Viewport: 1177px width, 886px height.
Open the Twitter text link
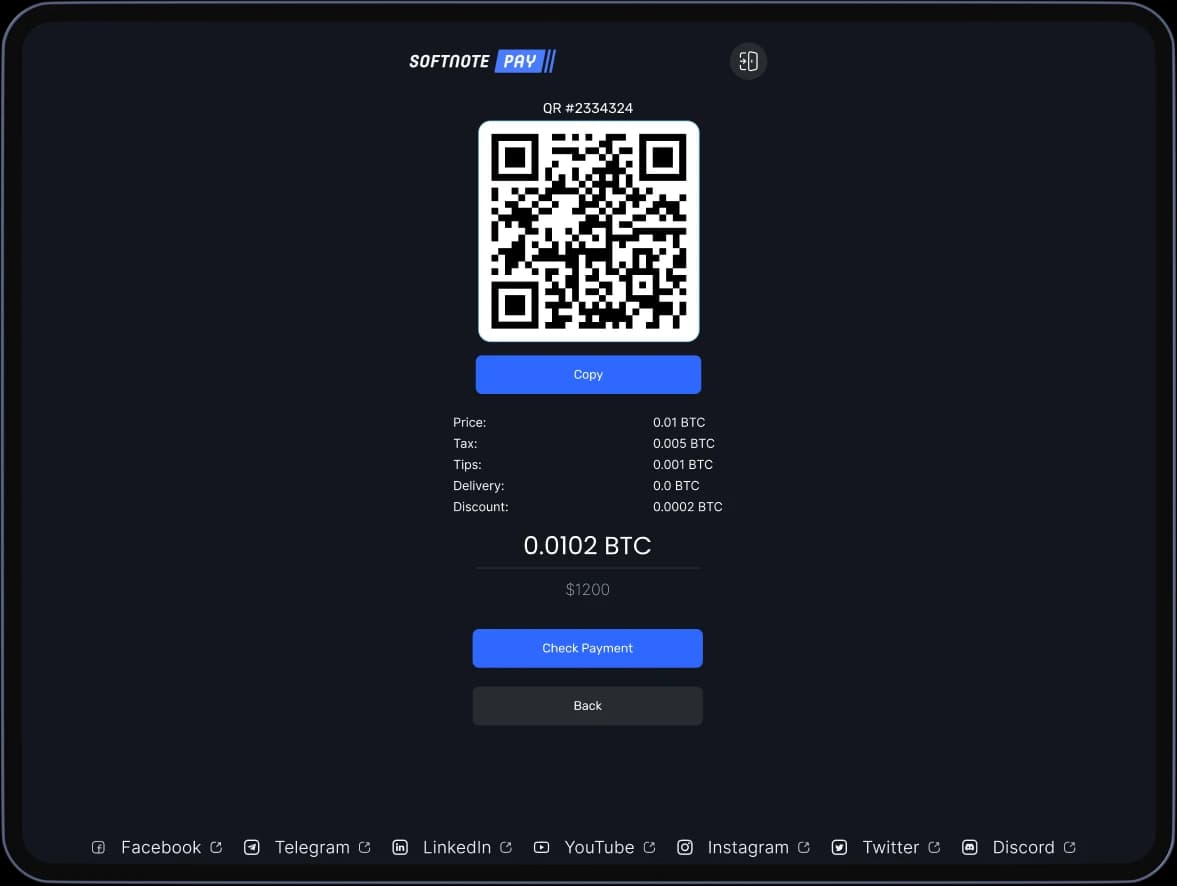click(890, 848)
